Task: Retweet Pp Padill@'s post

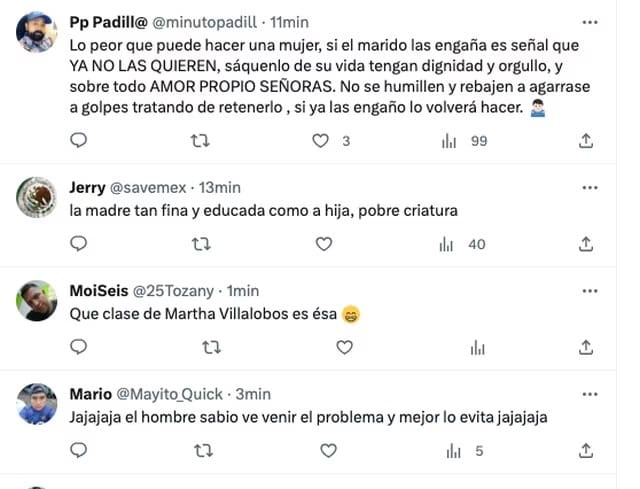Action: pyautogui.click(x=198, y=141)
